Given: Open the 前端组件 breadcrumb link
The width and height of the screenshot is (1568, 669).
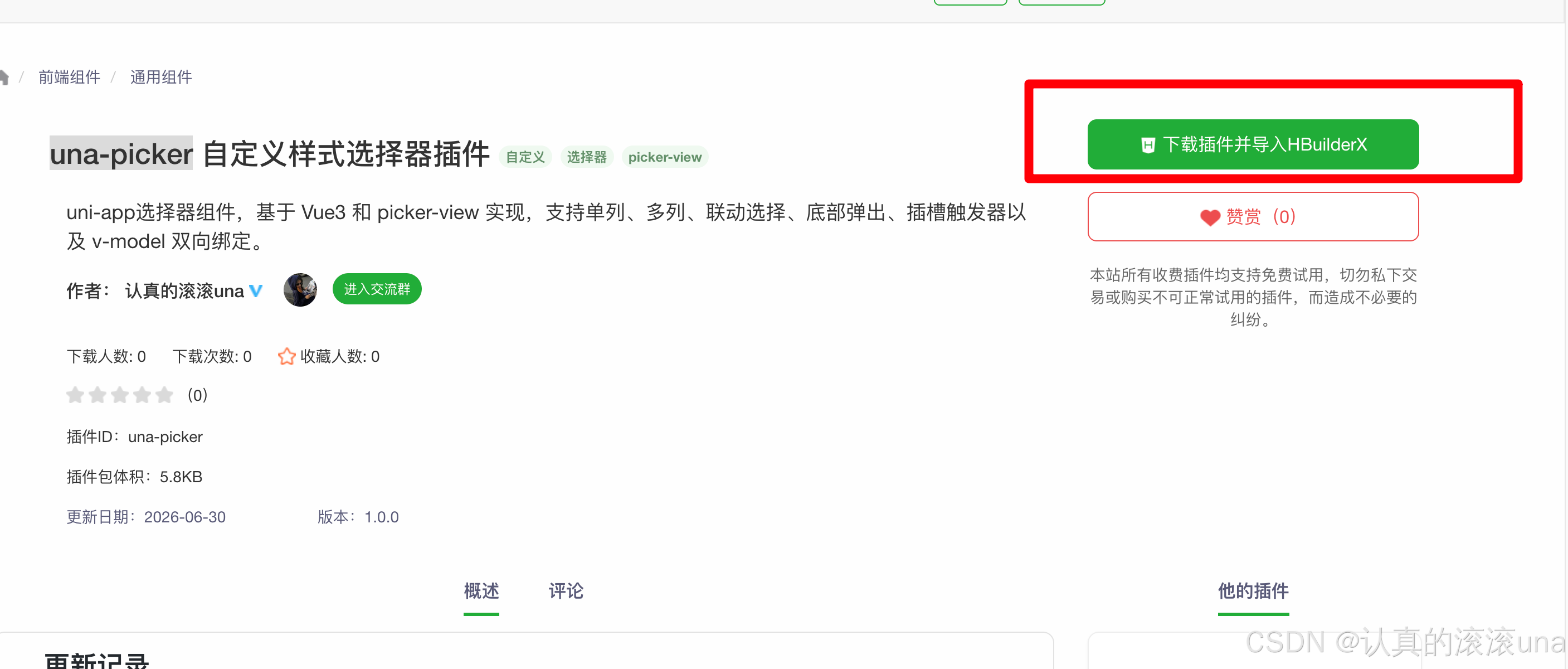Looking at the screenshot, I should click(70, 77).
